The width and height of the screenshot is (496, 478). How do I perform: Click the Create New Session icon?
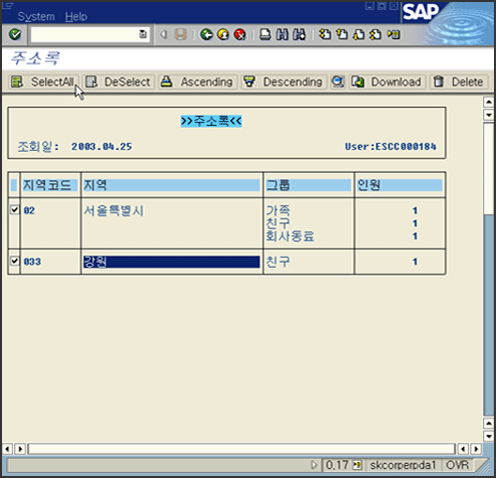pos(394,34)
